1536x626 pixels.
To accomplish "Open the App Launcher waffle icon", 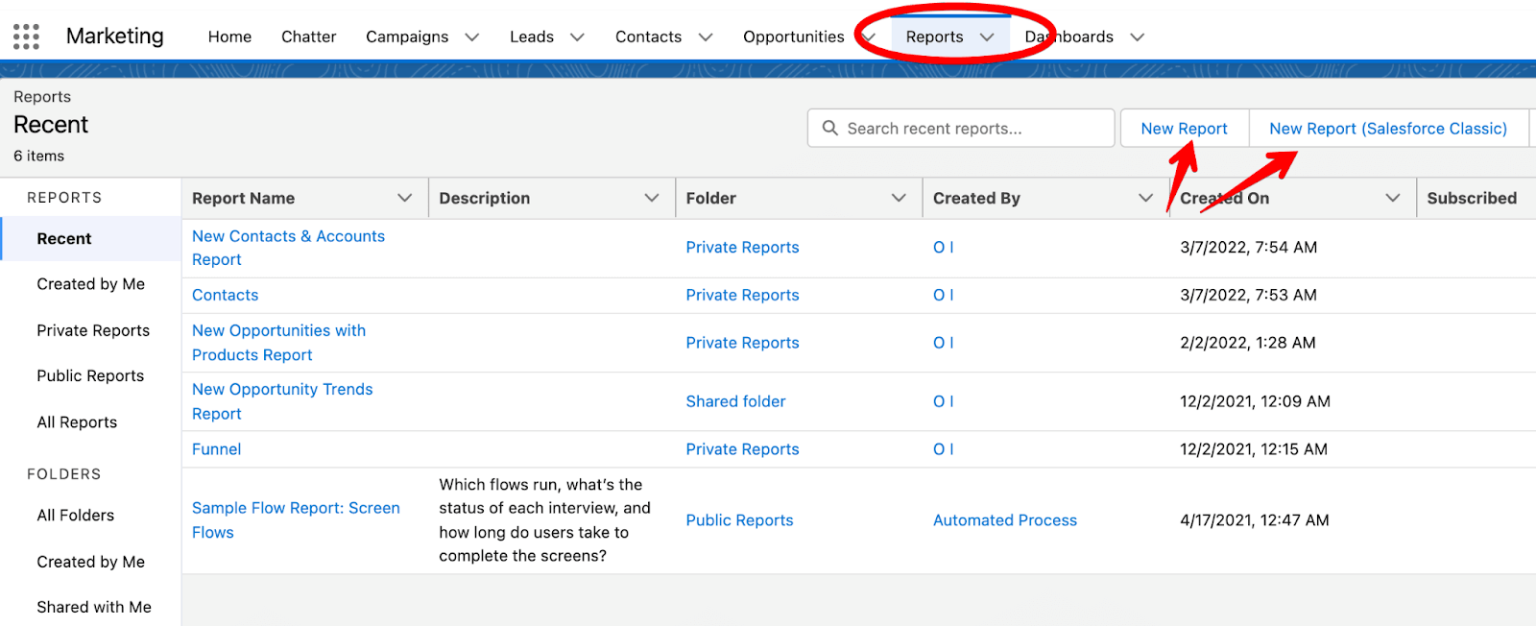I will click(x=25, y=36).
